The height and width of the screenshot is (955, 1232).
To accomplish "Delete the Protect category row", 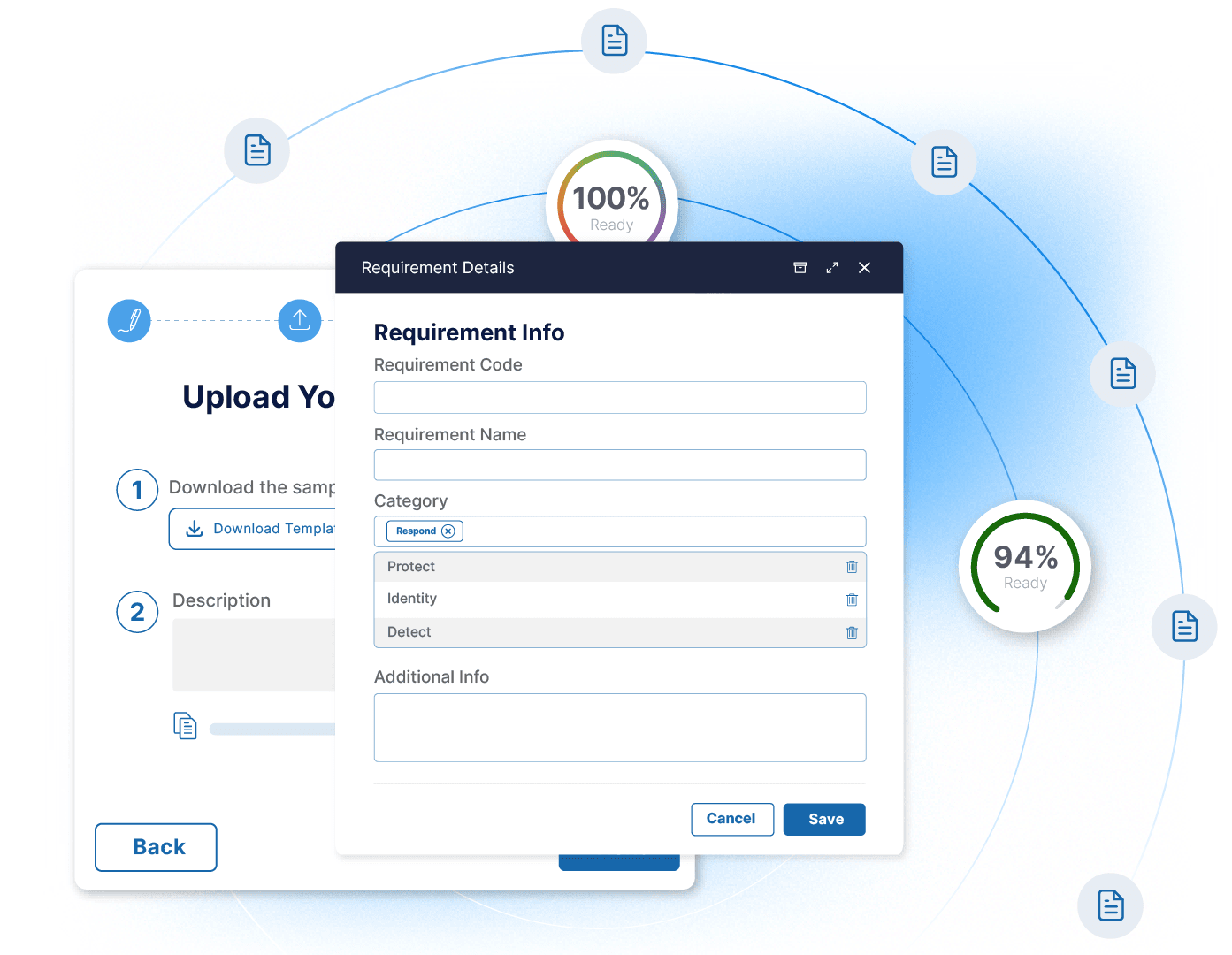I will pos(852,567).
